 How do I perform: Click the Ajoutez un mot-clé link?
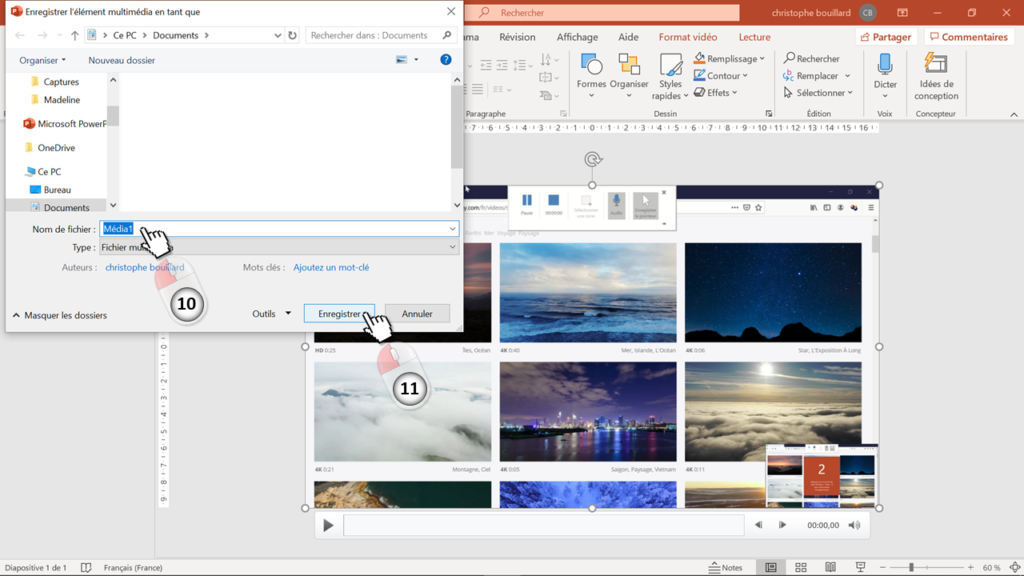(x=331, y=268)
